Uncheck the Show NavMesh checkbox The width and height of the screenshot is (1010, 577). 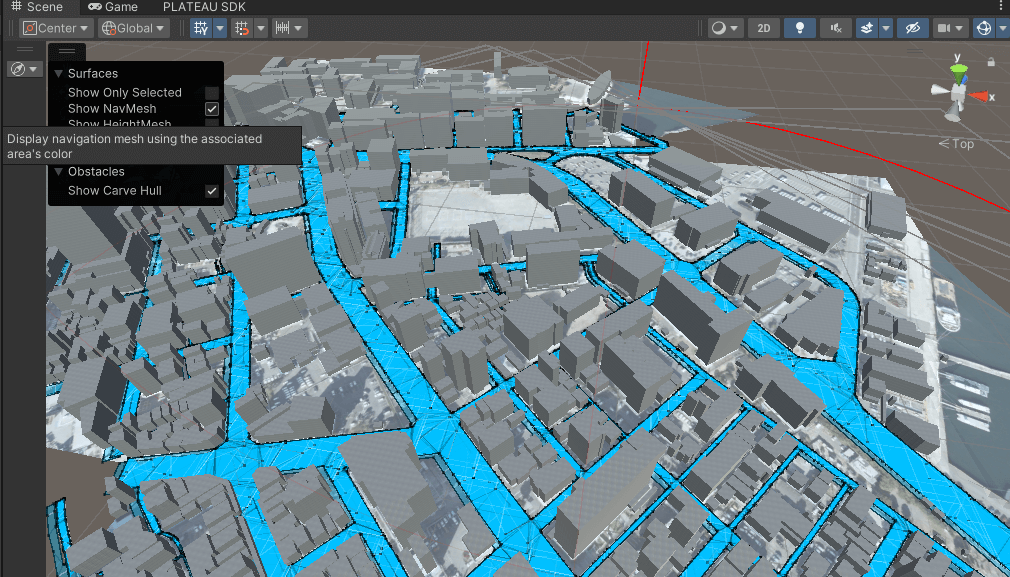coord(212,109)
